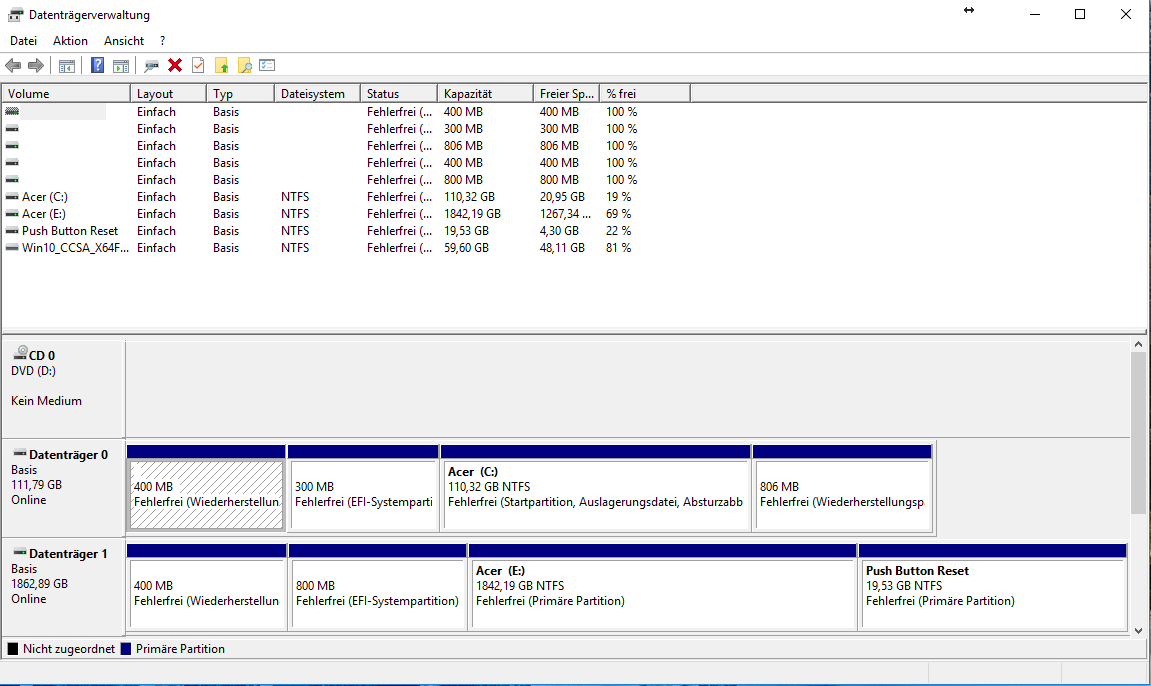The image size is (1151, 686).
Task: Click the Datenträger 1 disk icon
Action: [x=20, y=552]
